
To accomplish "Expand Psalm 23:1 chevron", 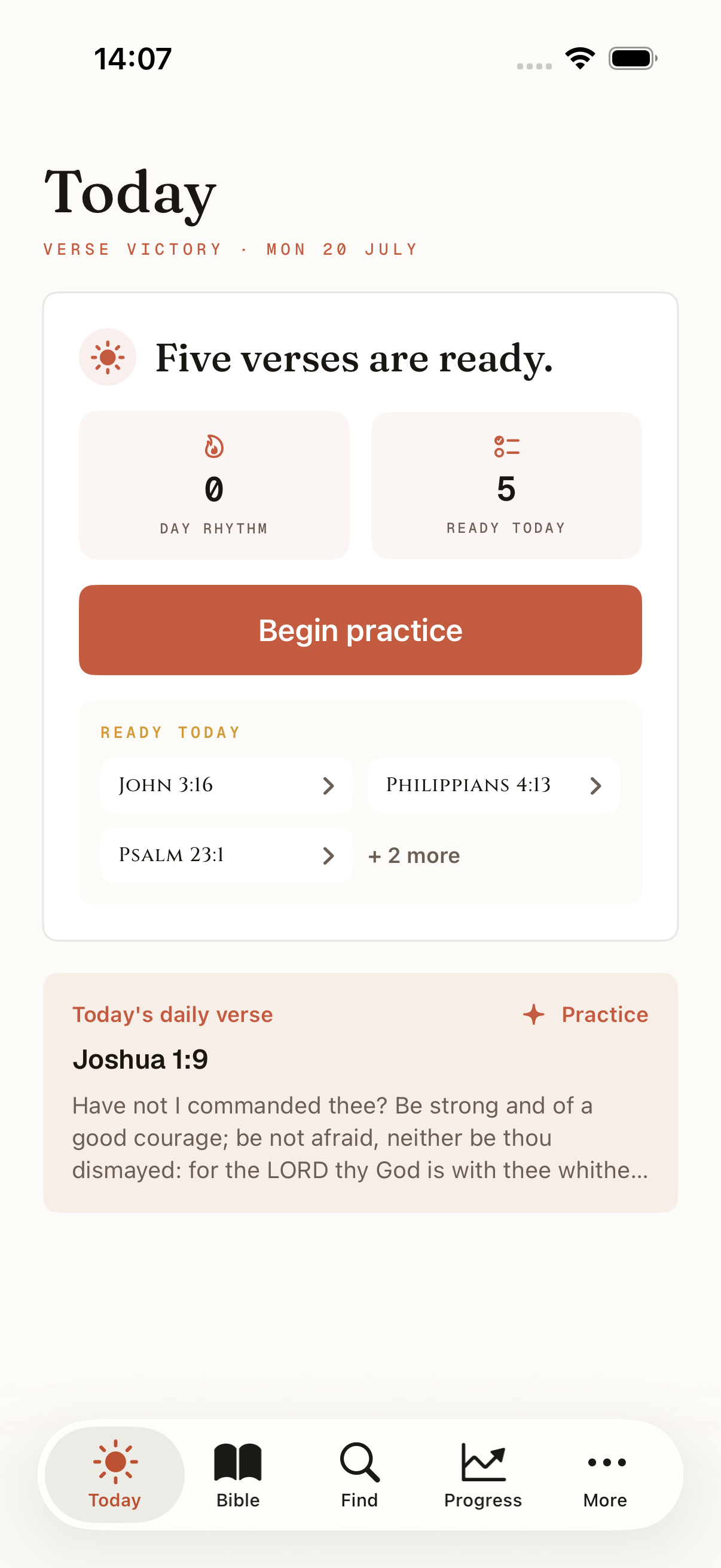I will (329, 856).
